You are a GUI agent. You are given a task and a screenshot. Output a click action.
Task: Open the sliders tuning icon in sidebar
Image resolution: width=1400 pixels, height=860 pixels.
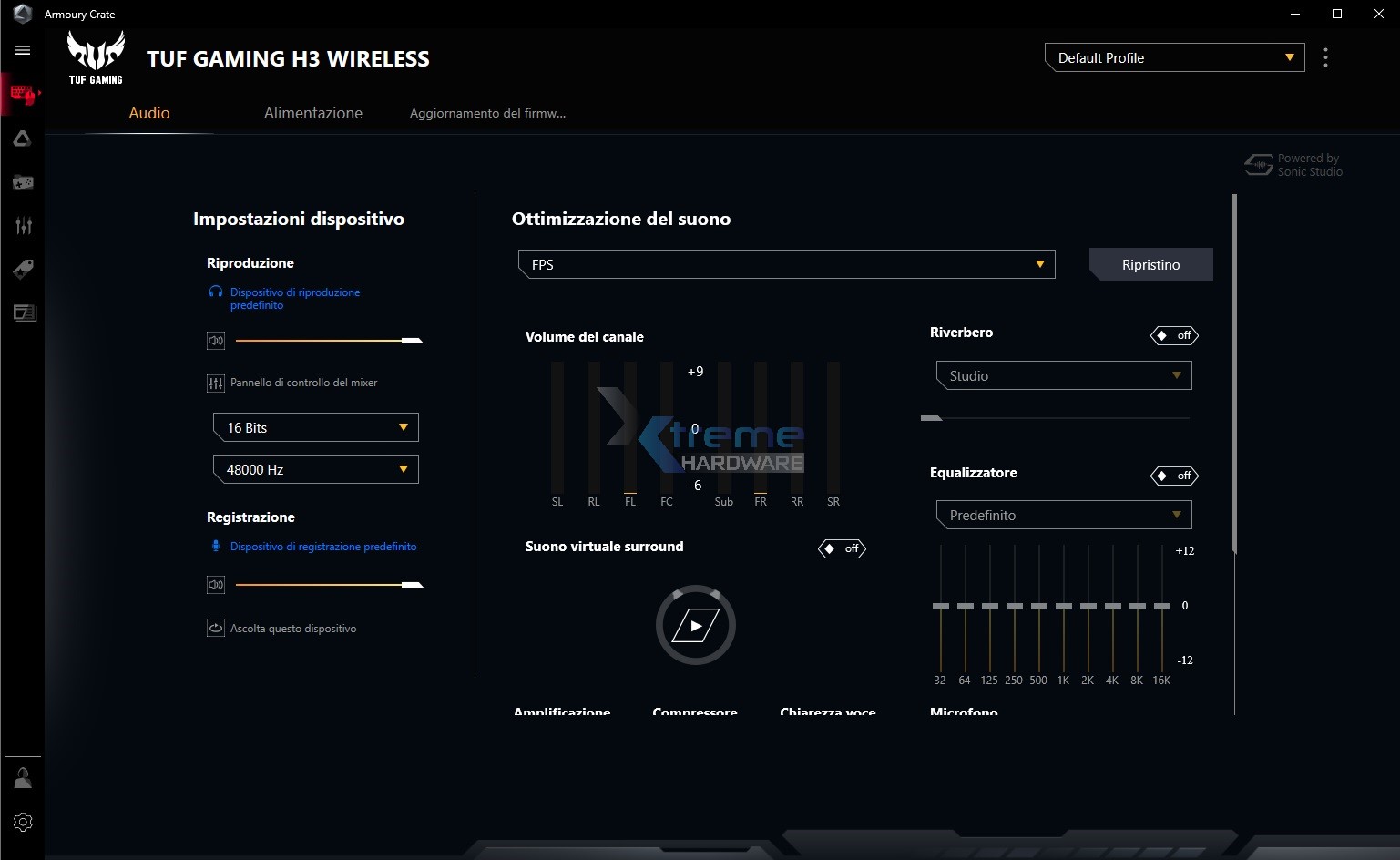click(x=23, y=226)
